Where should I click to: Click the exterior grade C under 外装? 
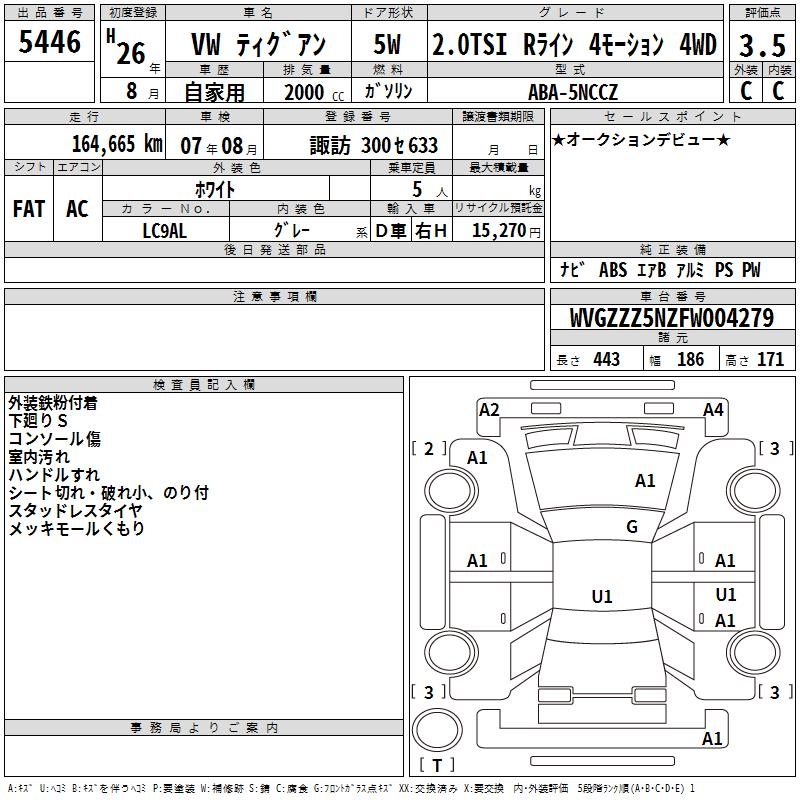(x=746, y=91)
